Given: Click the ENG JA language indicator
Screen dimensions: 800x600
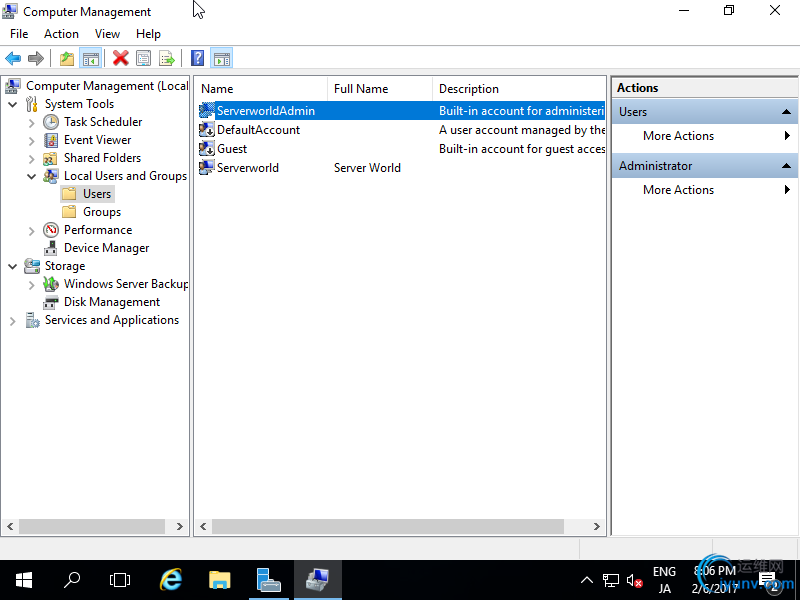Looking at the screenshot, I should point(664,580).
